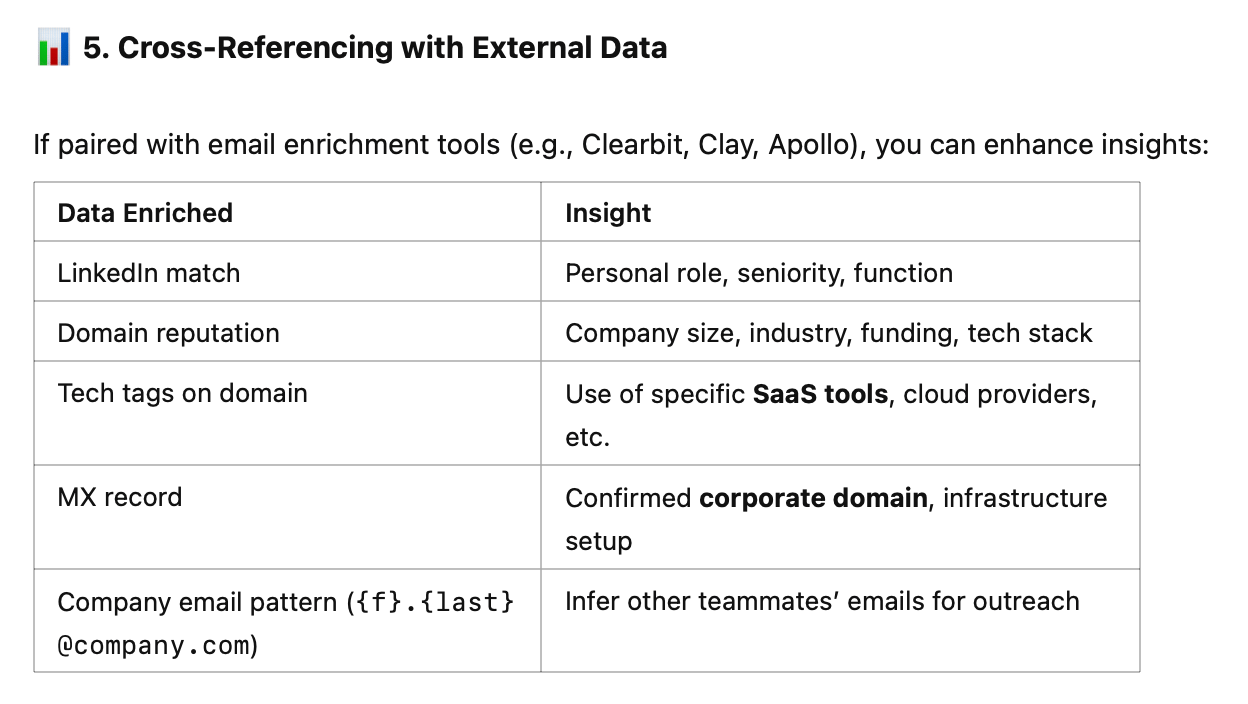Click the @company.com code text
Screen dimensions: 1248x704
coord(154,646)
